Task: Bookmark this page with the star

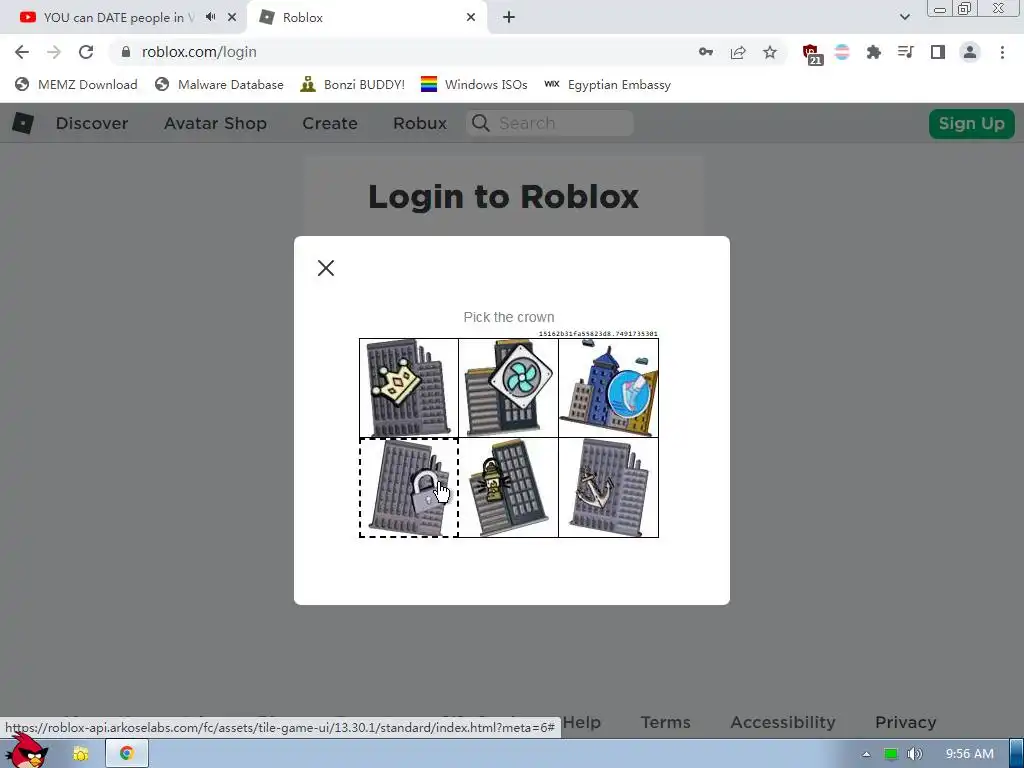Action: pos(770,52)
